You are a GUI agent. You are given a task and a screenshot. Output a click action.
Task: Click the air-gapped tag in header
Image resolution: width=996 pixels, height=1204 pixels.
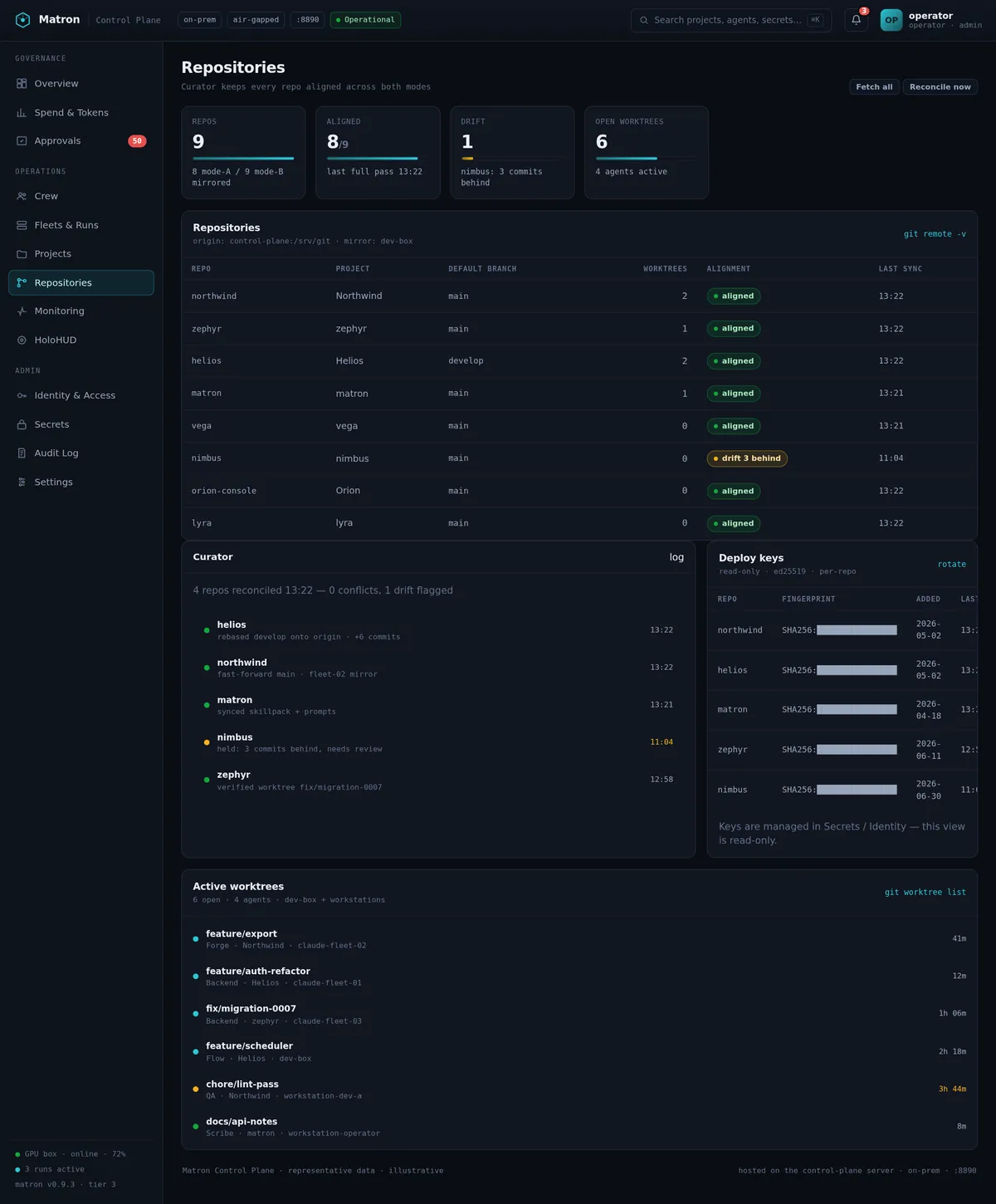click(256, 20)
